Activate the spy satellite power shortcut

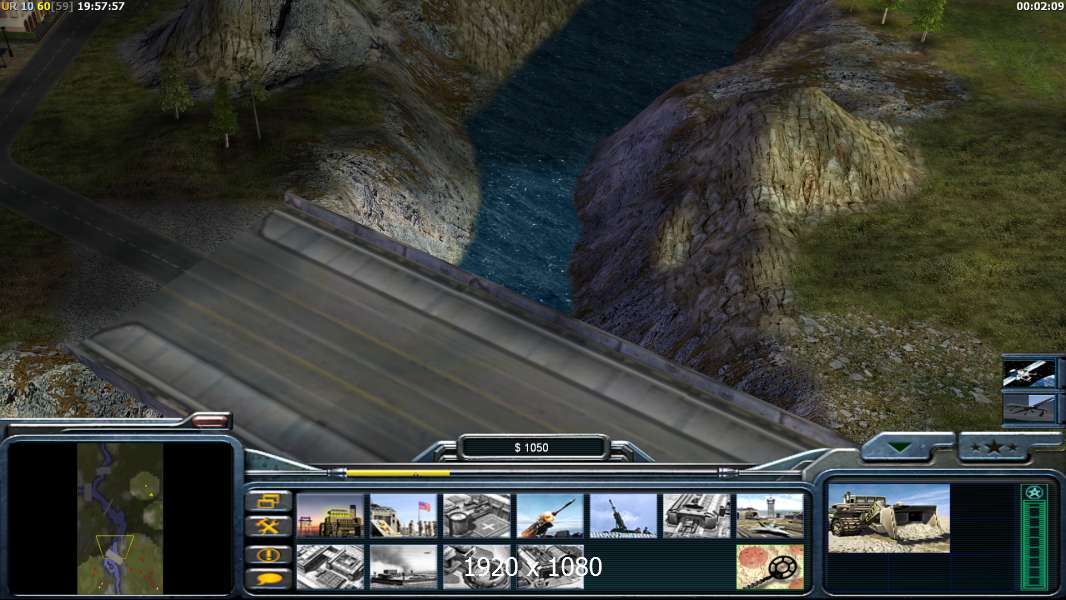1029,374
